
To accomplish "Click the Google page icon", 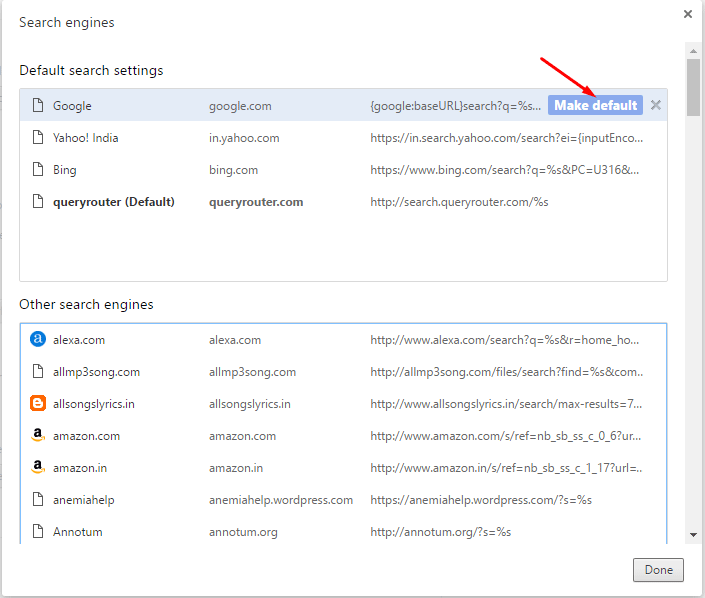I will coord(38,106).
